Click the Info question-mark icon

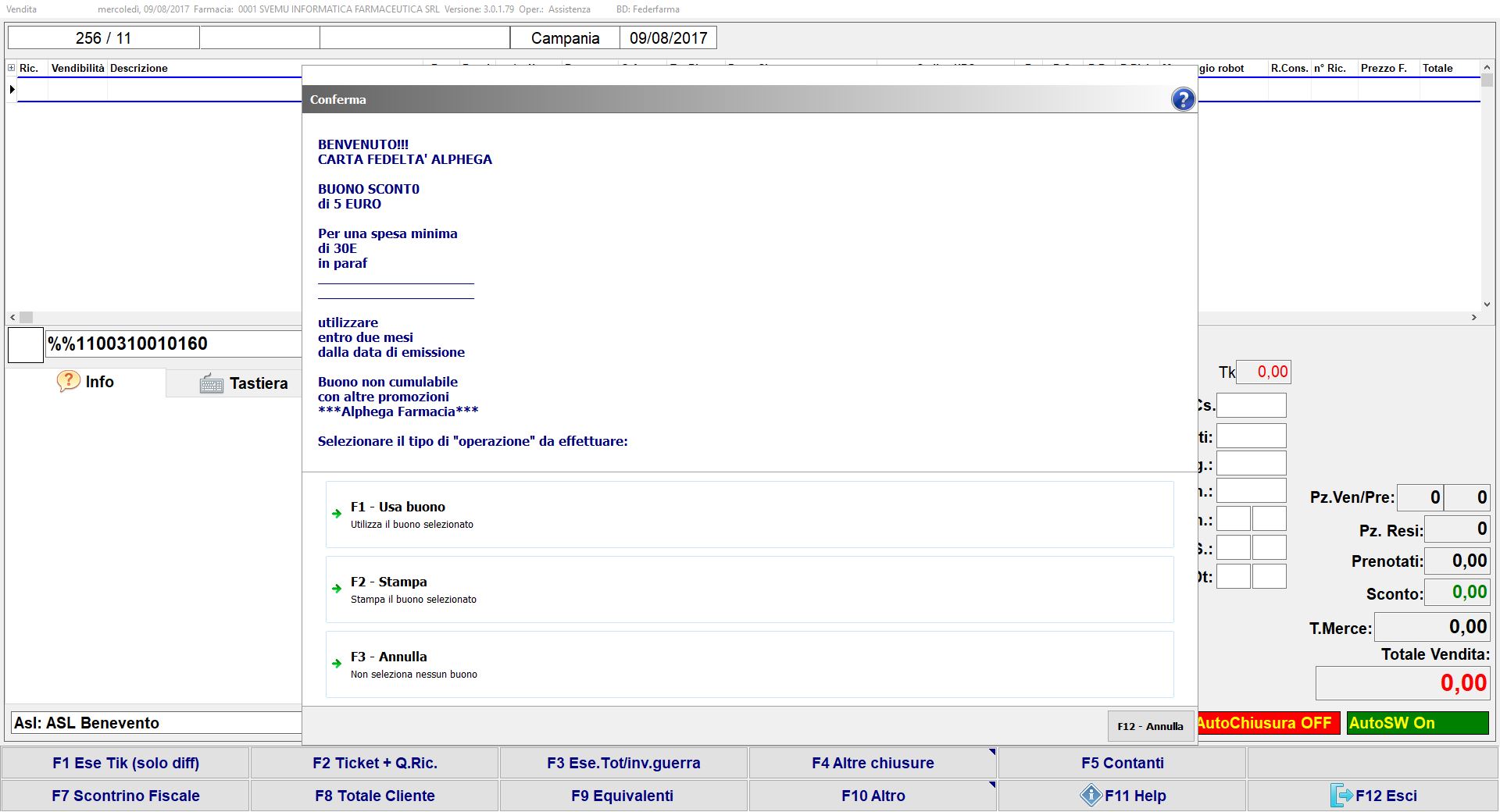pos(69,381)
